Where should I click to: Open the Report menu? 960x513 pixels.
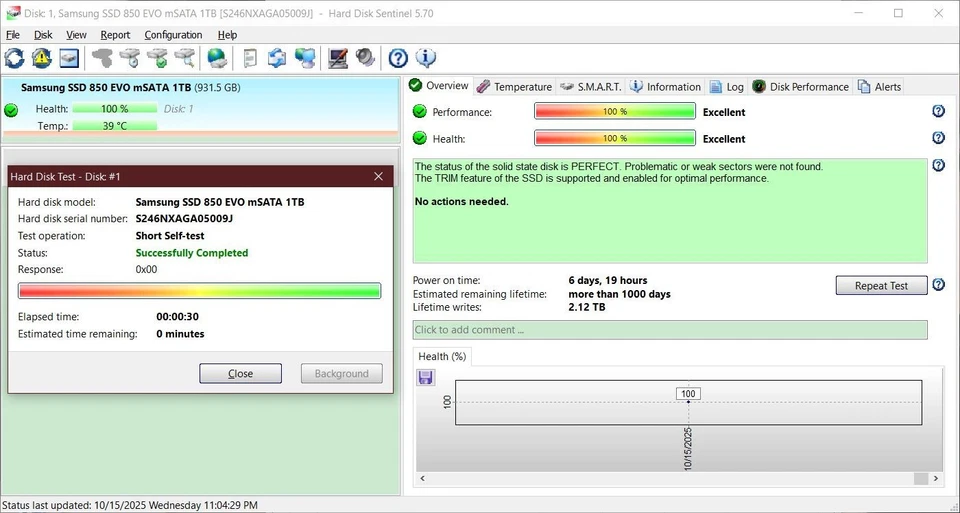point(115,35)
